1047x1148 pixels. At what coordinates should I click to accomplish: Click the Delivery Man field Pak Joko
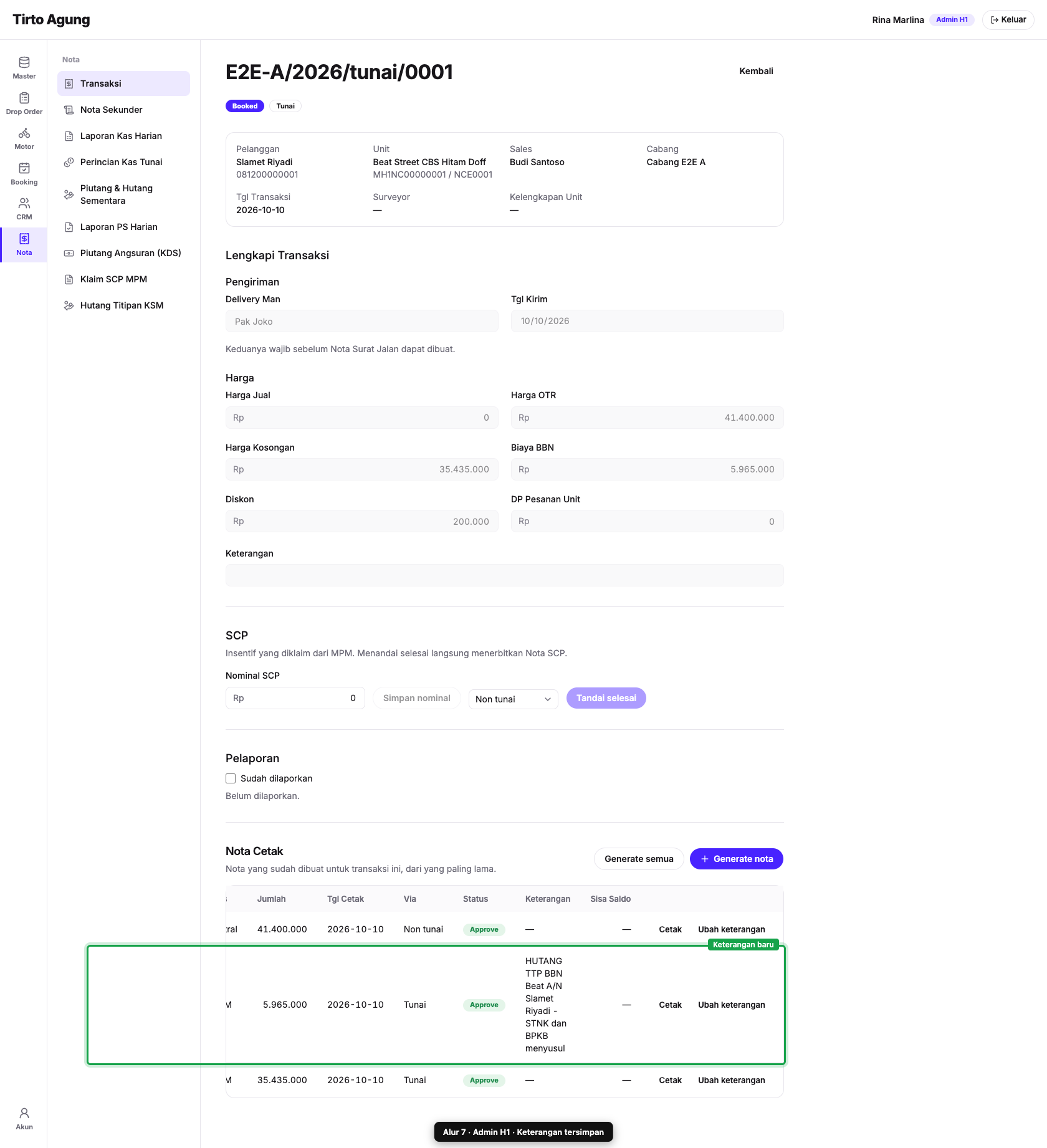pos(361,321)
